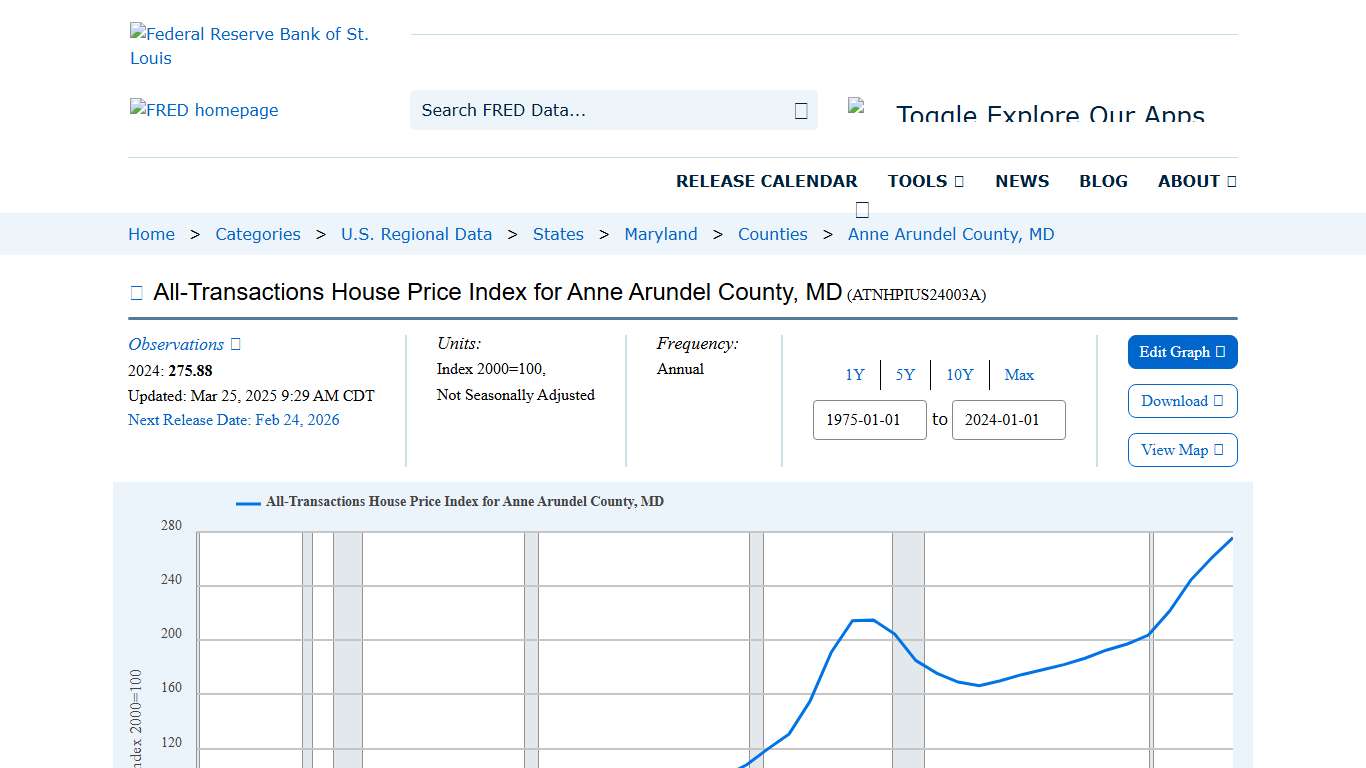Open search by clicking the magnifier icon
The image size is (1366, 768).
[800, 110]
